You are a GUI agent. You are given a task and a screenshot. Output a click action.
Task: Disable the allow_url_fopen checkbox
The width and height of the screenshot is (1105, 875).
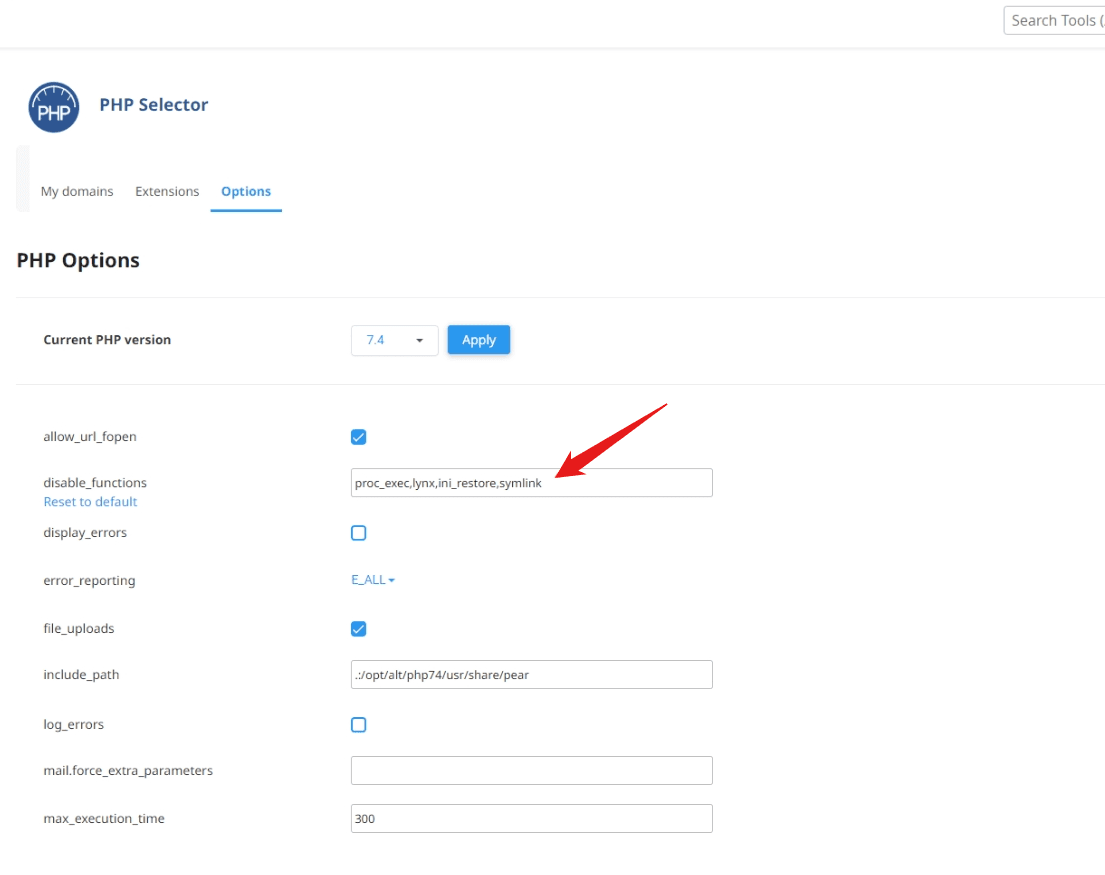click(x=358, y=436)
